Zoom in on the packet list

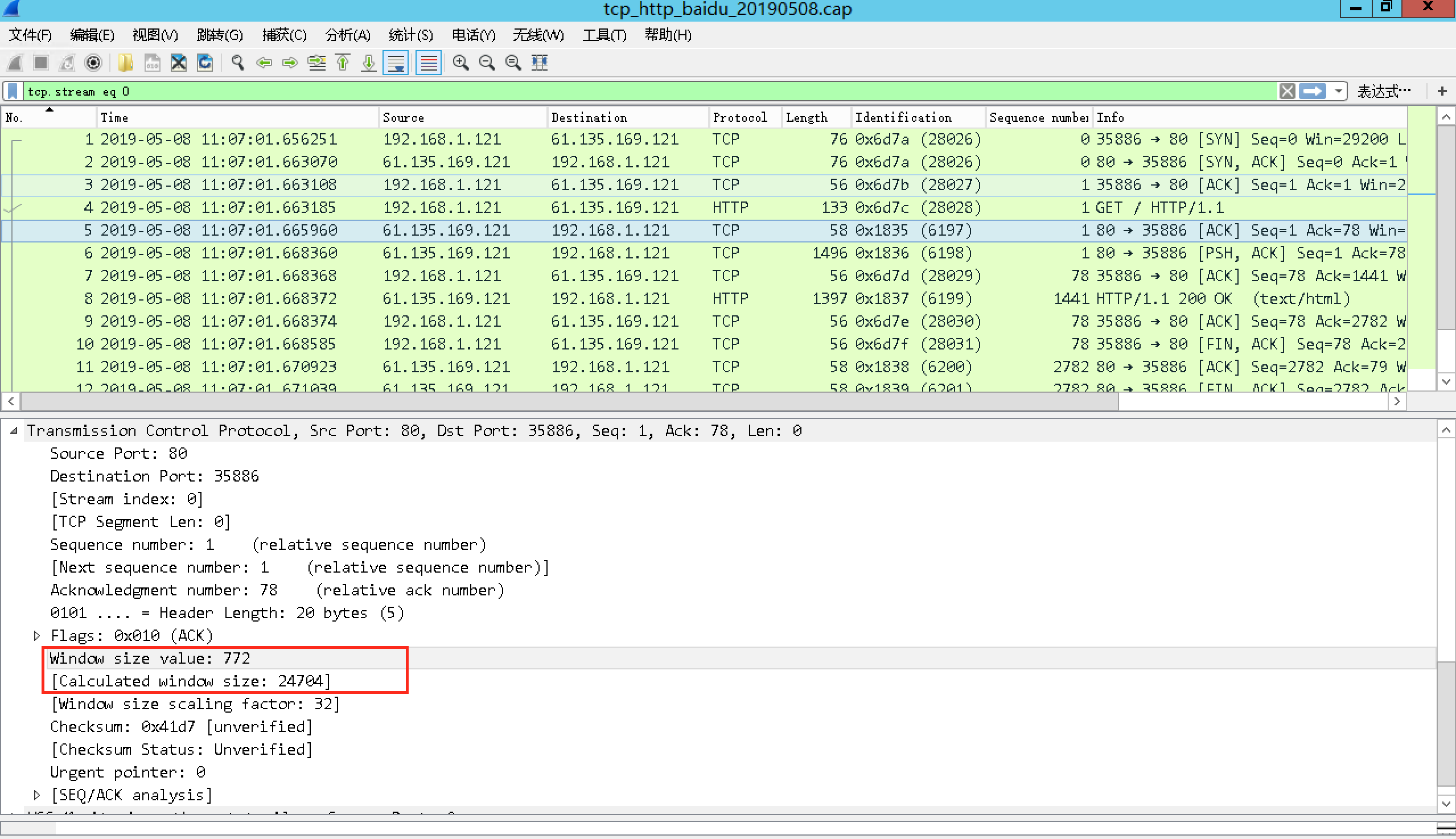460,63
